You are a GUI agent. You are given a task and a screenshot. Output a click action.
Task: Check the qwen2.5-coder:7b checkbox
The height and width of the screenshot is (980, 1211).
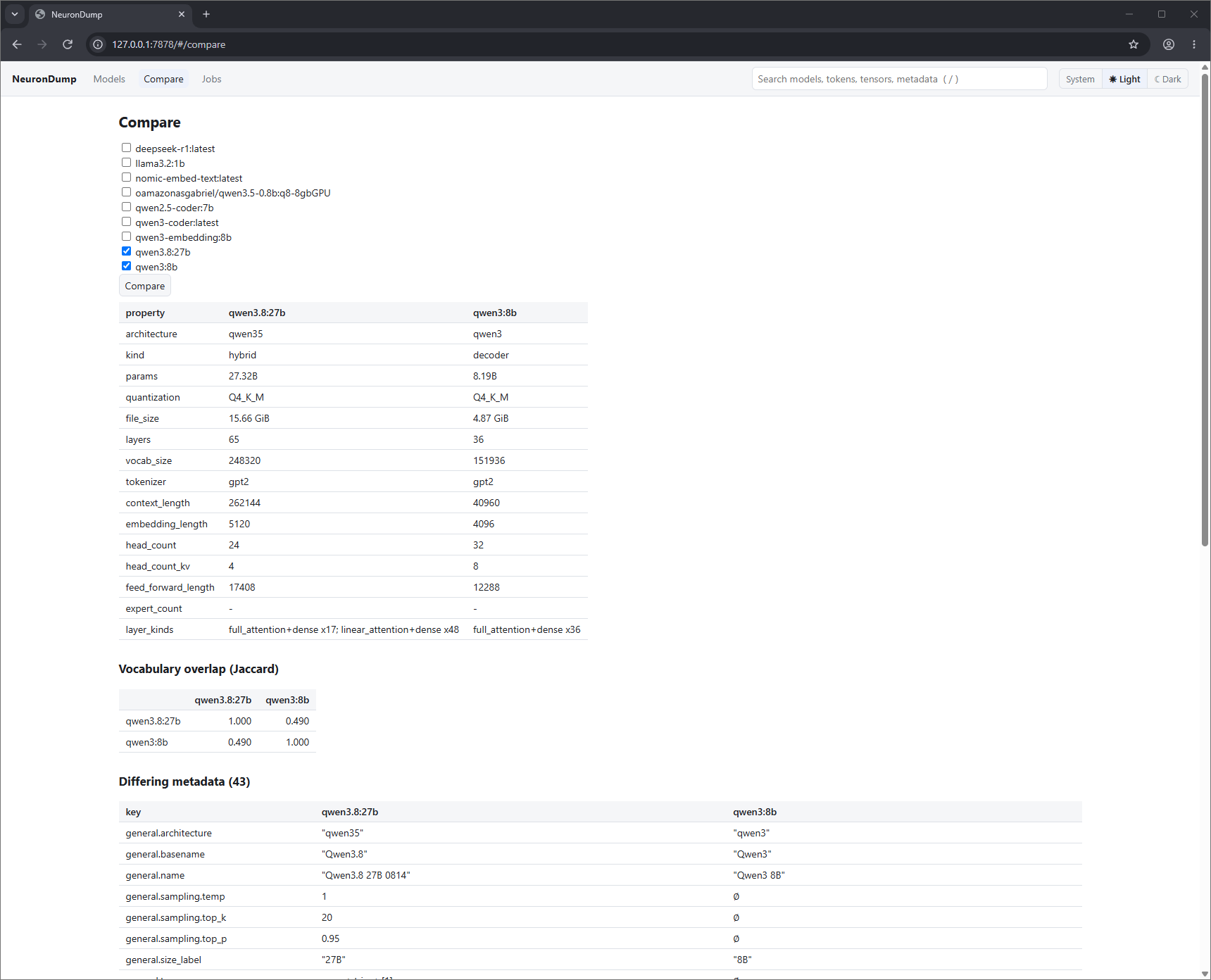click(126, 207)
